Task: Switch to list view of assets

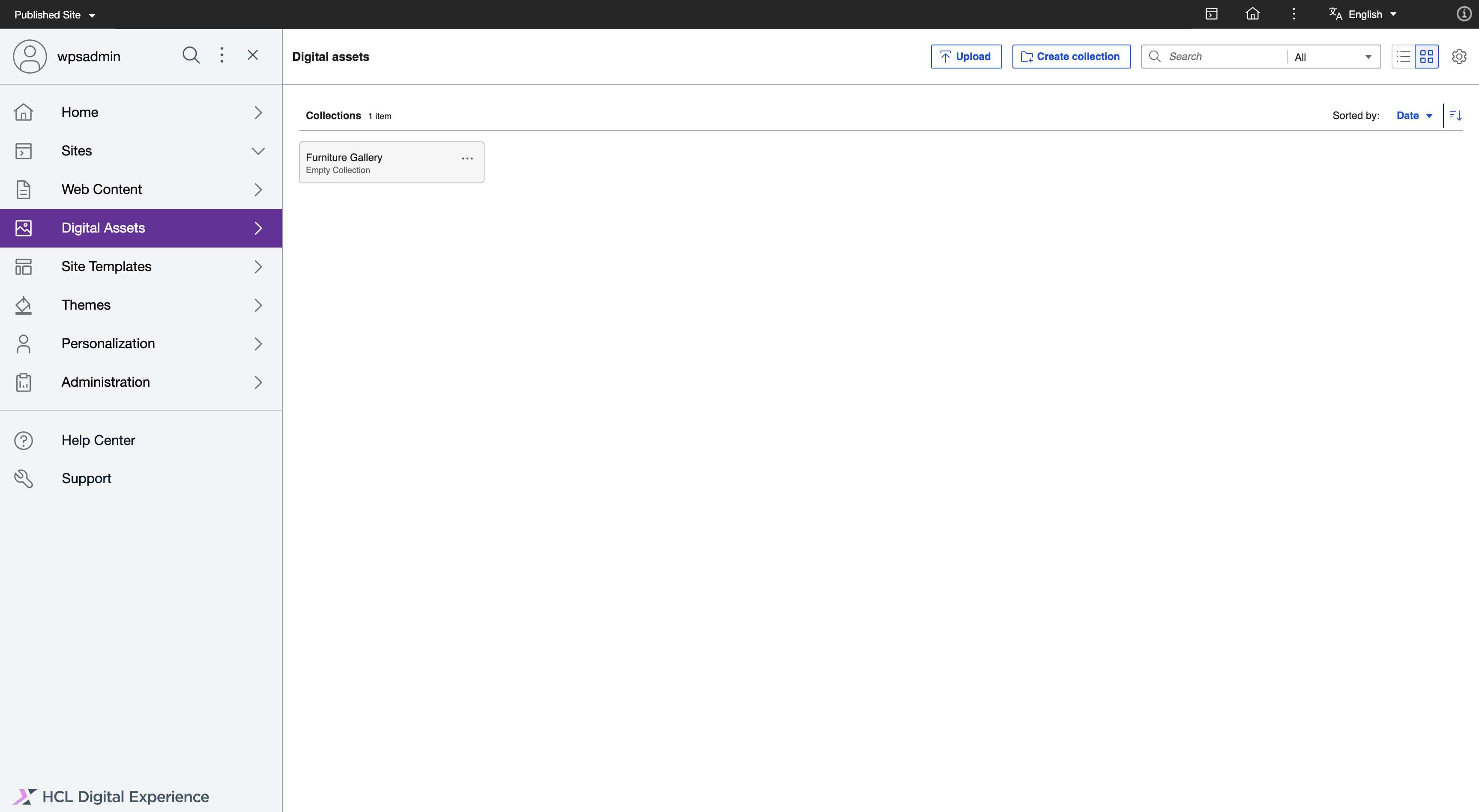Action: (x=1403, y=56)
